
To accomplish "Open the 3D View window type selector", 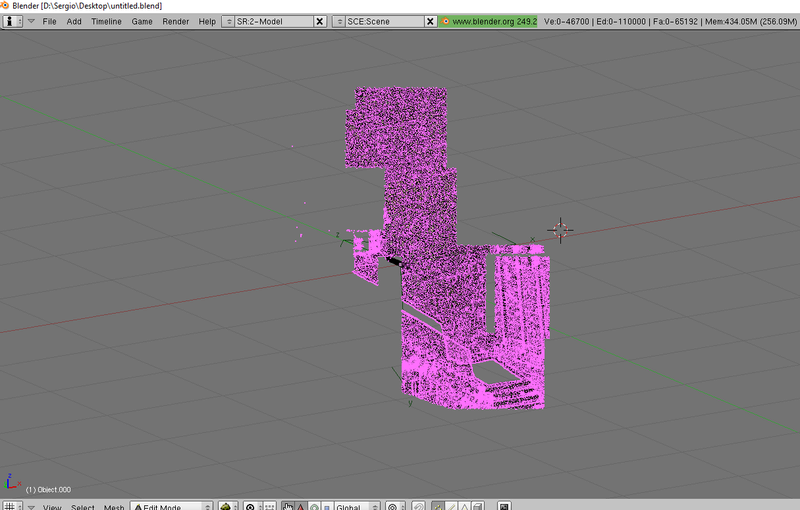I will pyautogui.click(x=12, y=506).
